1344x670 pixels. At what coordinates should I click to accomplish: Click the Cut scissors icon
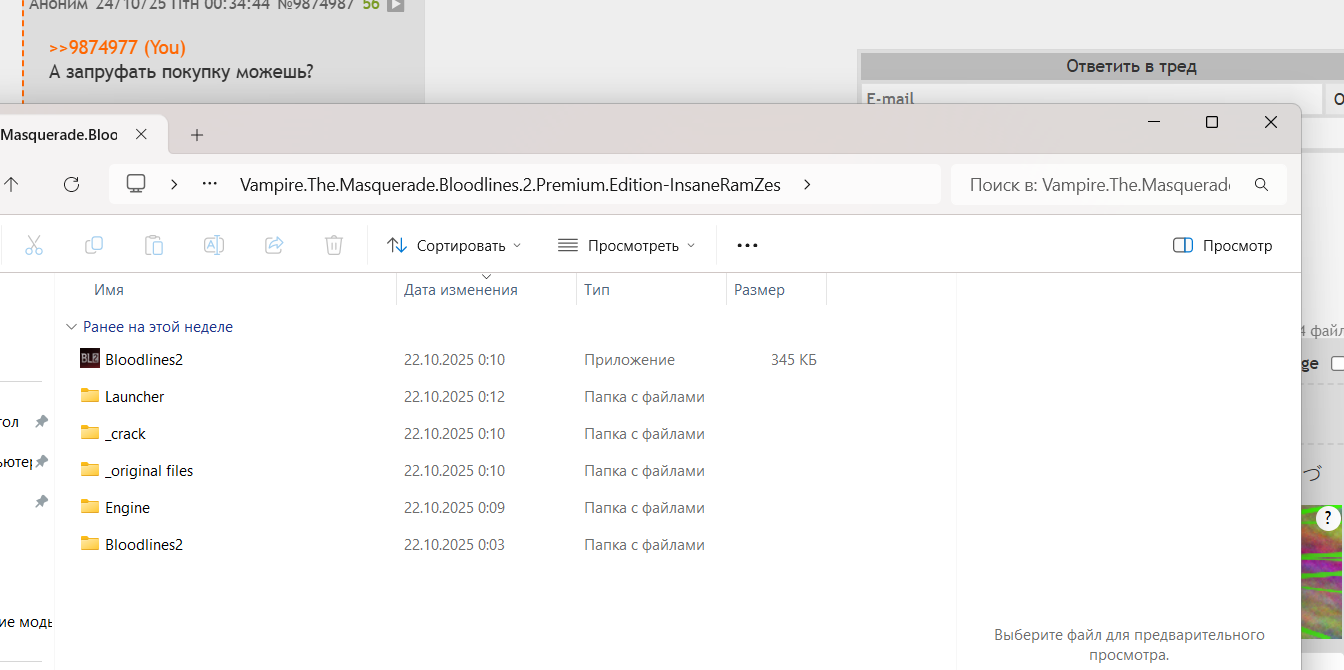click(x=34, y=245)
